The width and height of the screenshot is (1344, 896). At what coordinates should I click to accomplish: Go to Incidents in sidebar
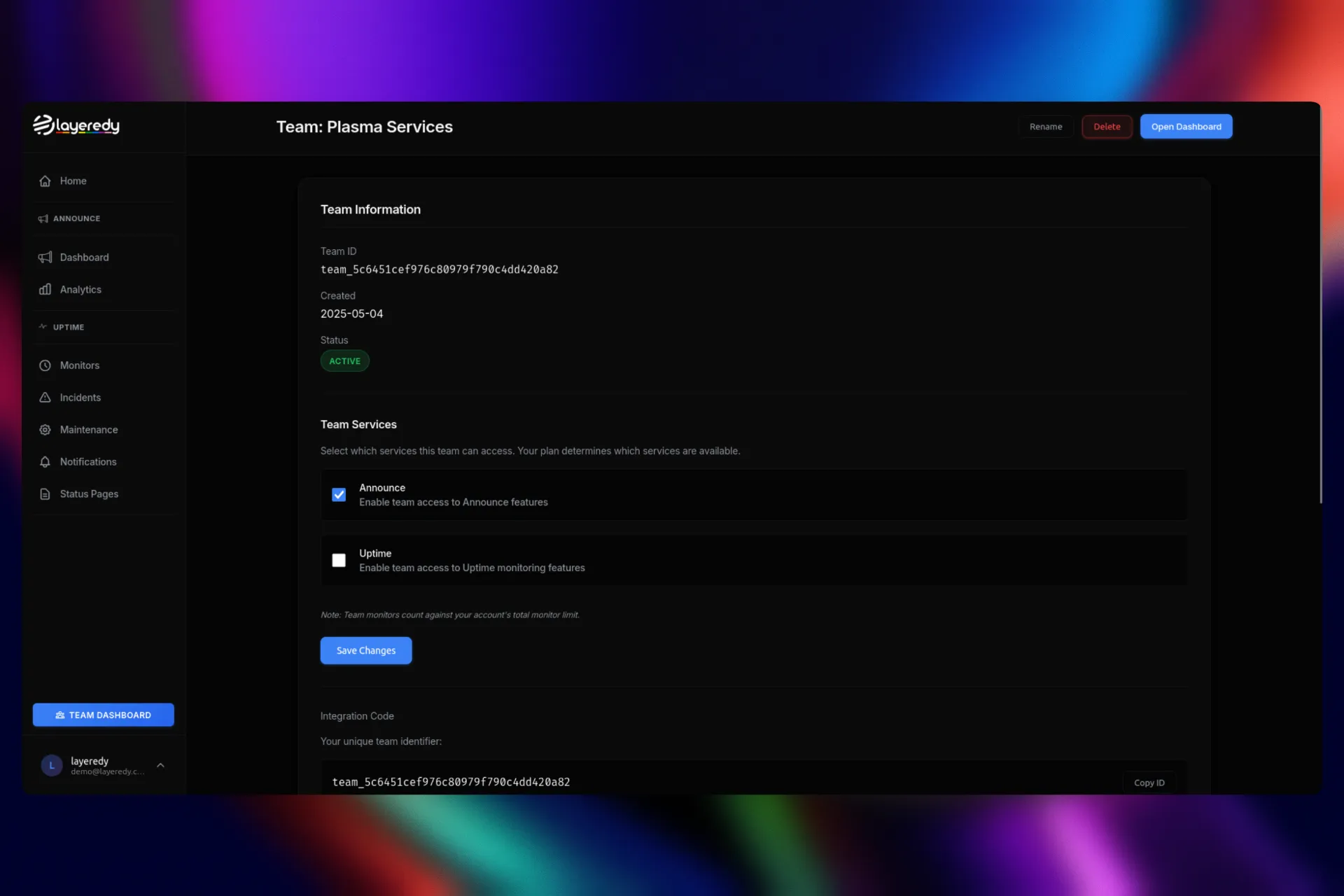(x=80, y=398)
